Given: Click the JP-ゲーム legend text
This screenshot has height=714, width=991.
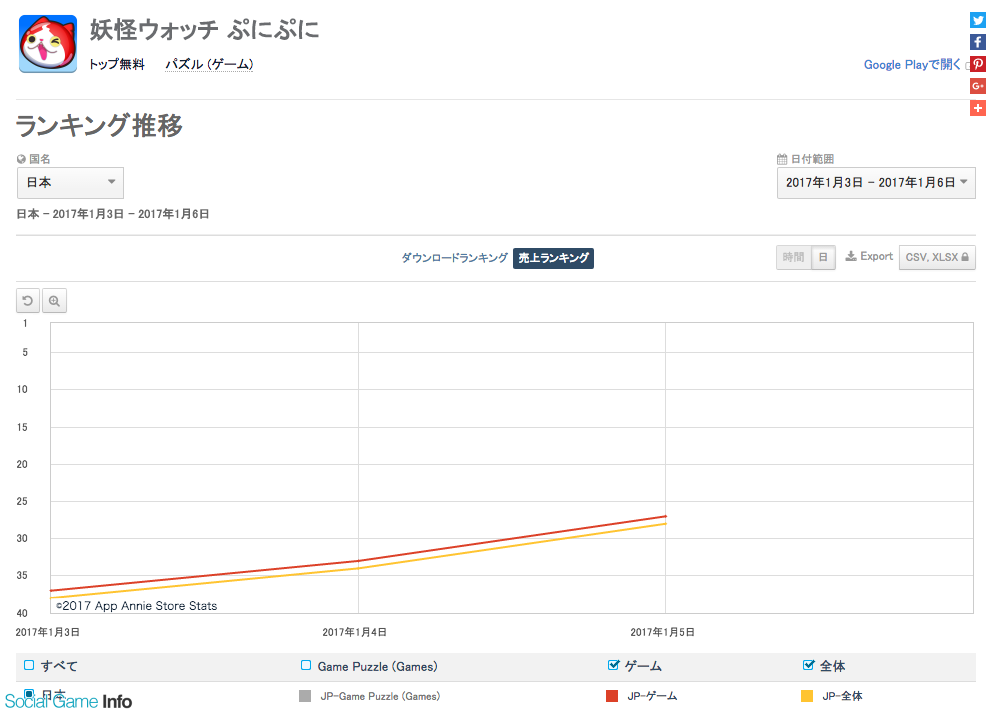Looking at the screenshot, I should [652, 696].
